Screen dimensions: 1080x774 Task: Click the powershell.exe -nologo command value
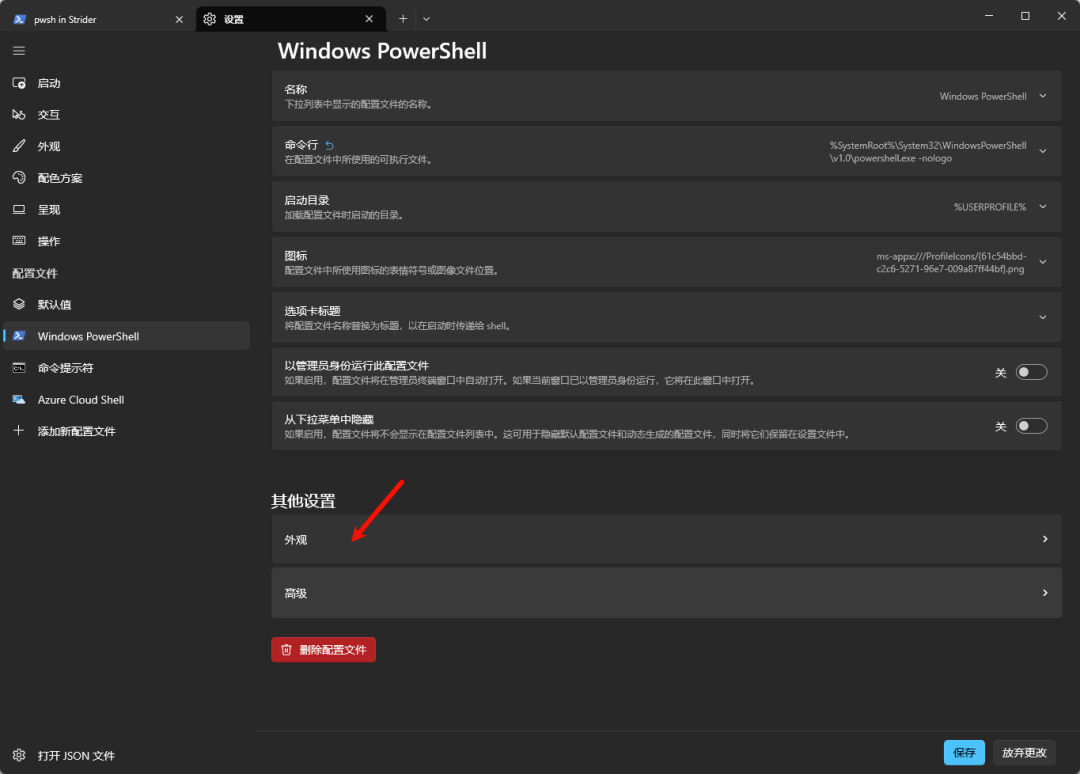928,151
